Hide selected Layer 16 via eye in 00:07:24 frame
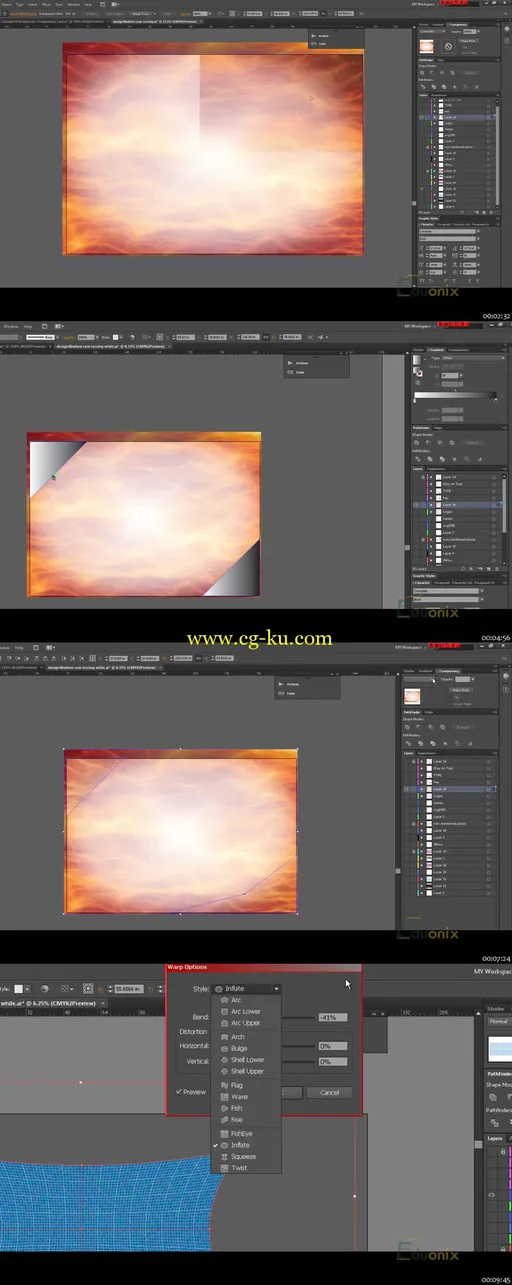Screen dimensions: 512x1285 (406, 789)
